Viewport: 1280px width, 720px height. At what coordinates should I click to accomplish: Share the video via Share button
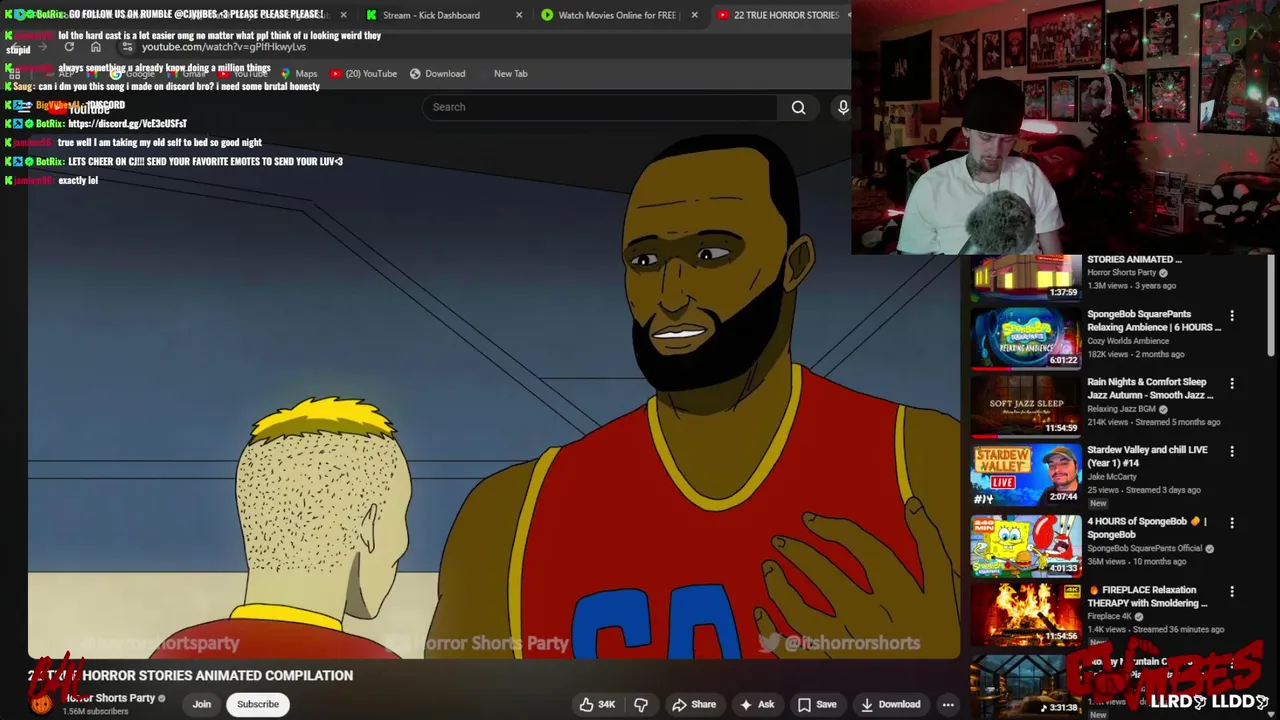[694, 704]
